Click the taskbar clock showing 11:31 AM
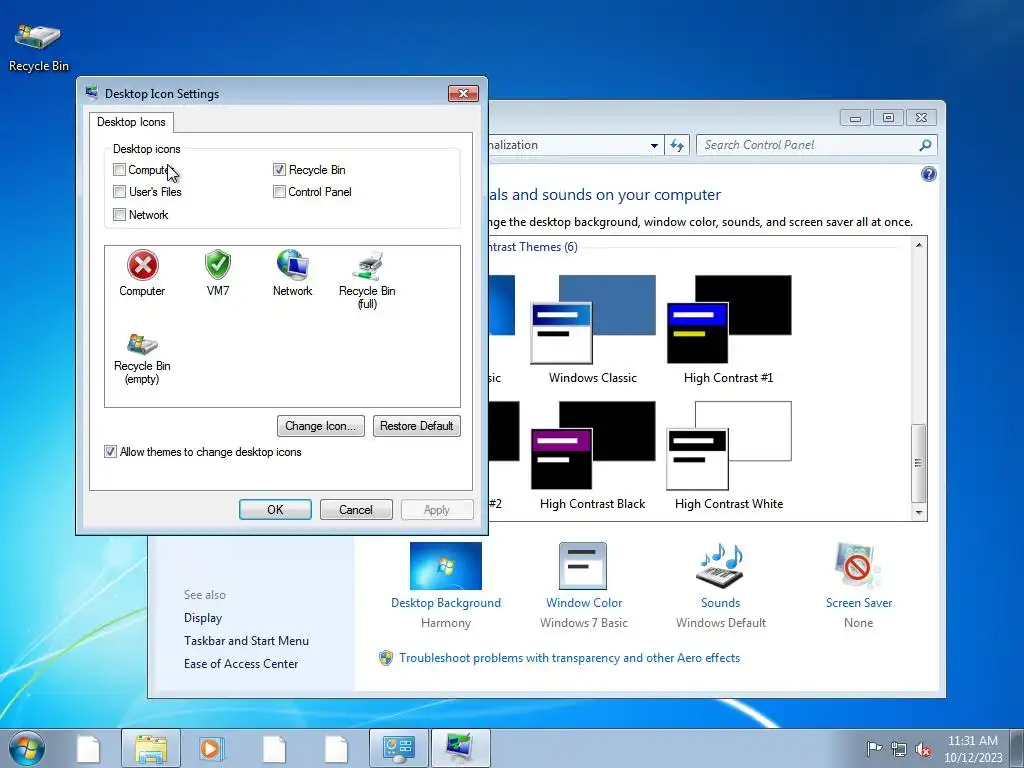1024x768 pixels. (x=972, y=749)
